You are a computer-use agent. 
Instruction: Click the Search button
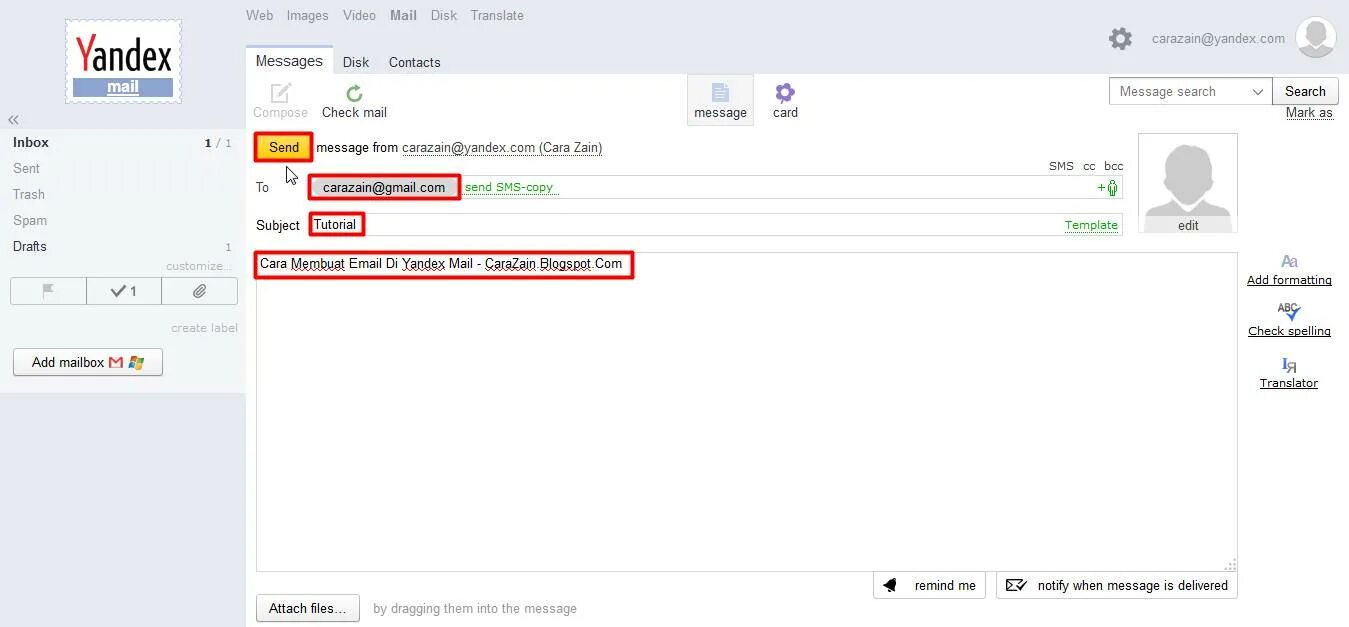[x=1305, y=91]
